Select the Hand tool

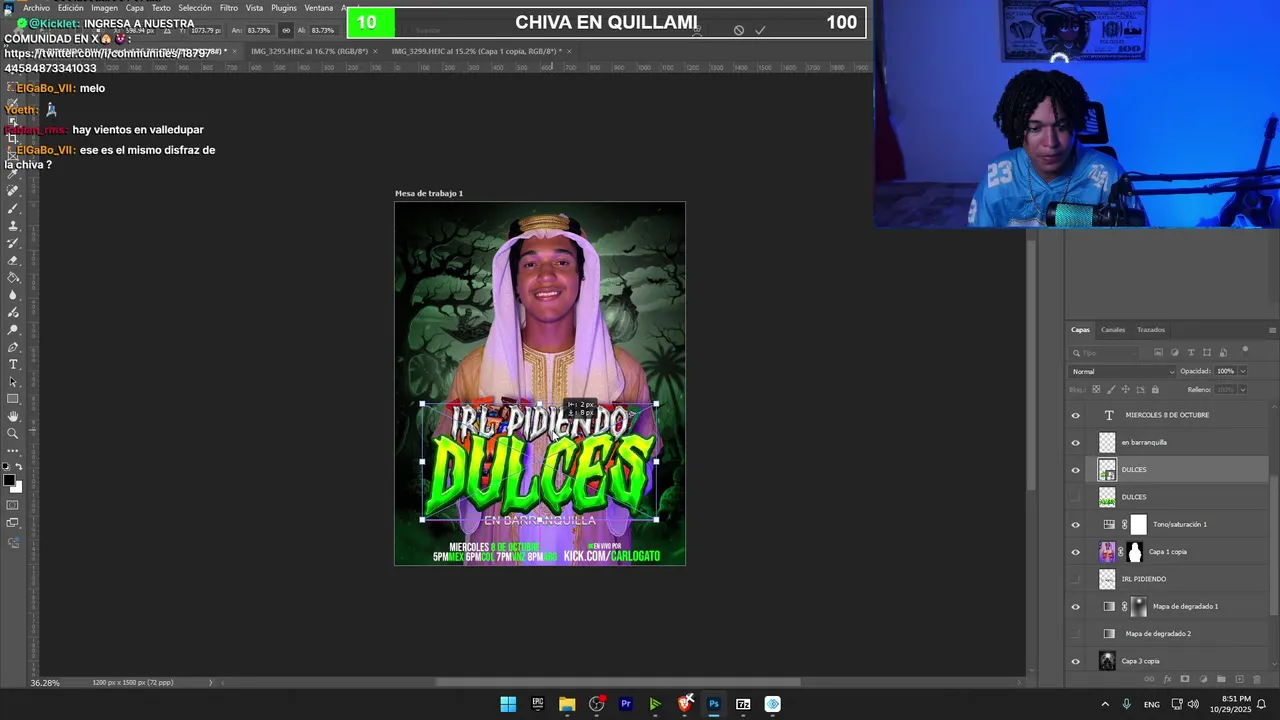(13, 417)
